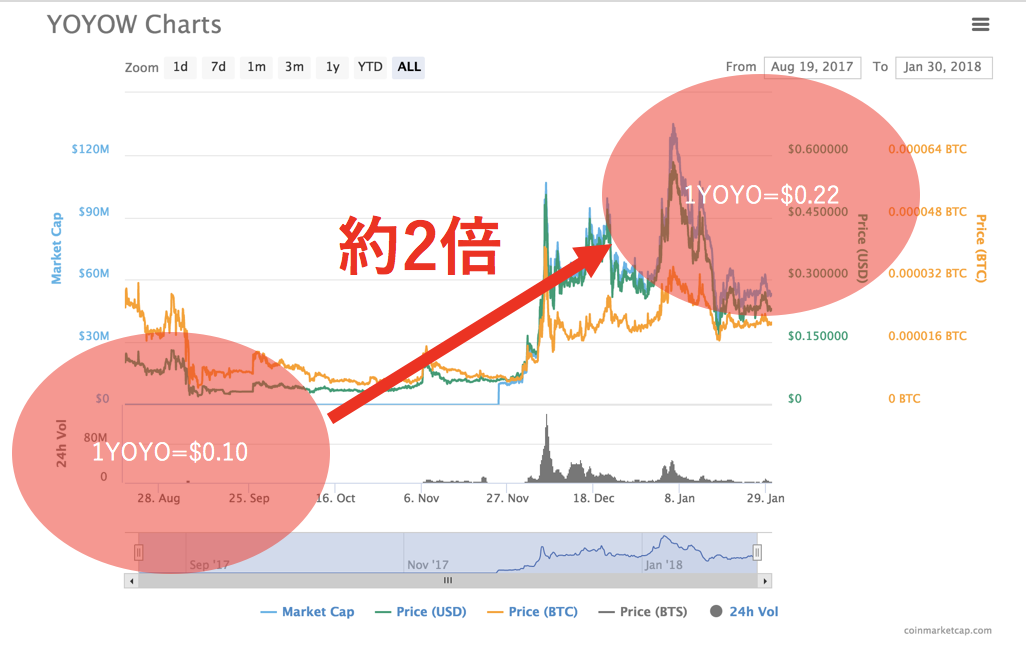Viewport: 1026px width, 648px height.
Task: Click the Nov '17 navigator label
Action: 428,565
